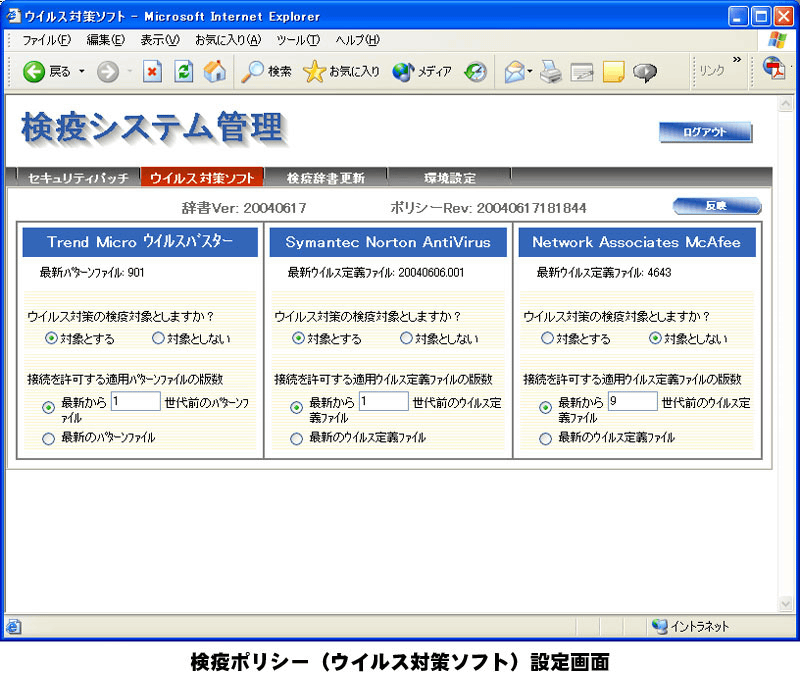The height and width of the screenshot is (680, 800).
Task: Select 対象としない for Symantec Norton AntiVirus
Action: [406, 338]
